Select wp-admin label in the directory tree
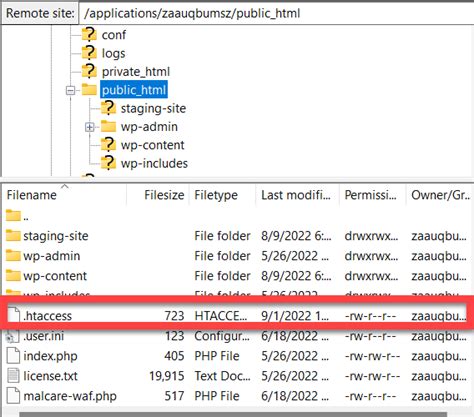This screenshot has width=474, height=417. click(x=149, y=127)
